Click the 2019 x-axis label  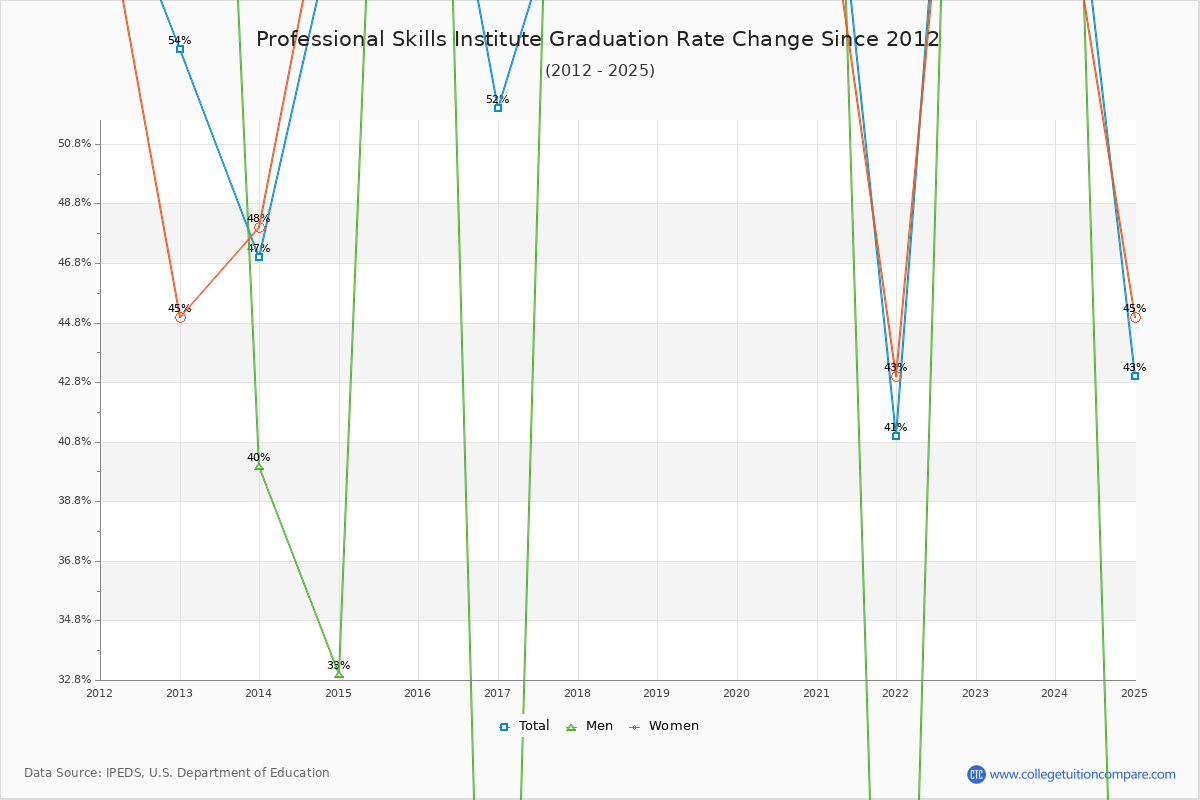(657, 693)
